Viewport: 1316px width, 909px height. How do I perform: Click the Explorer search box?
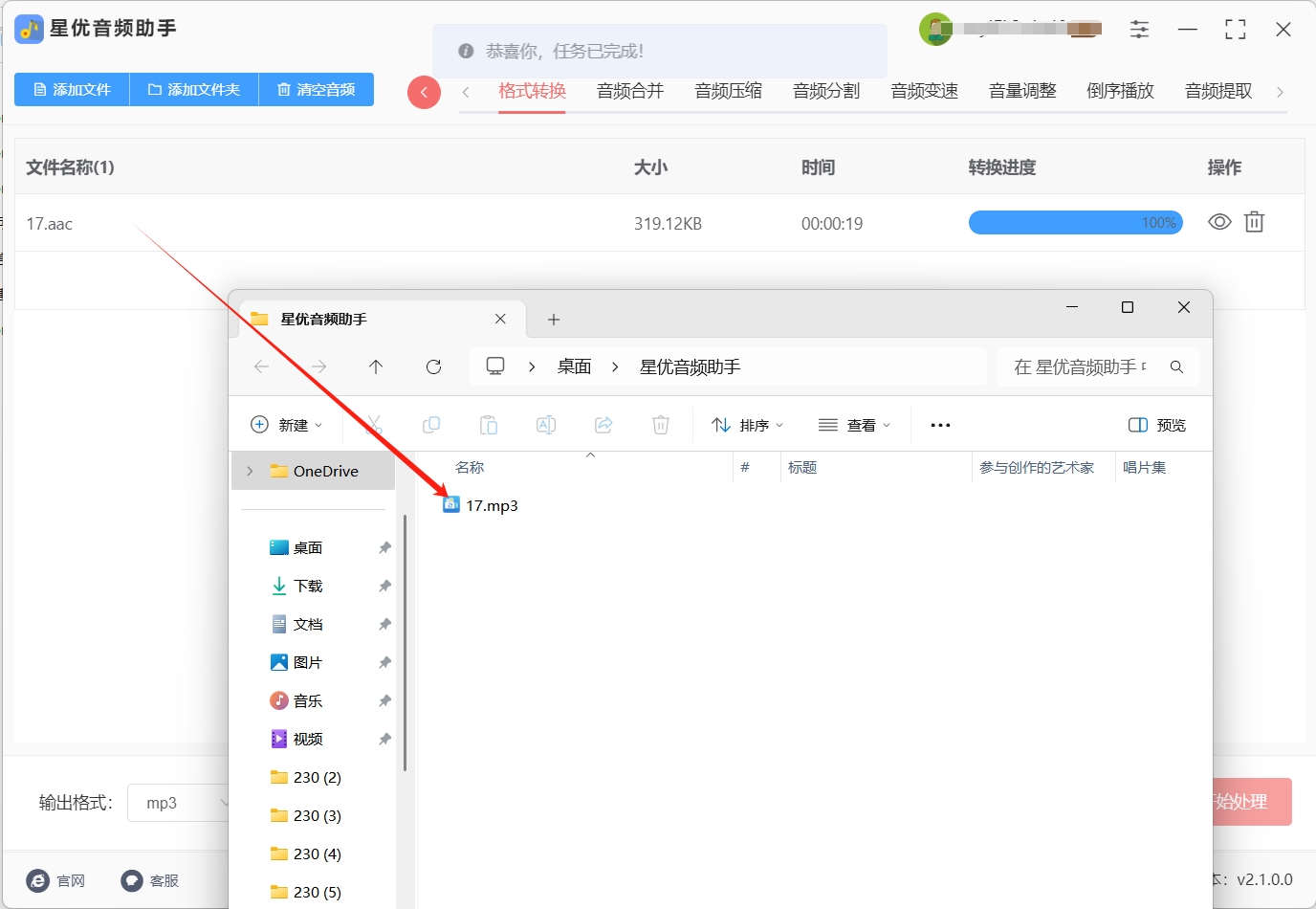1098,366
